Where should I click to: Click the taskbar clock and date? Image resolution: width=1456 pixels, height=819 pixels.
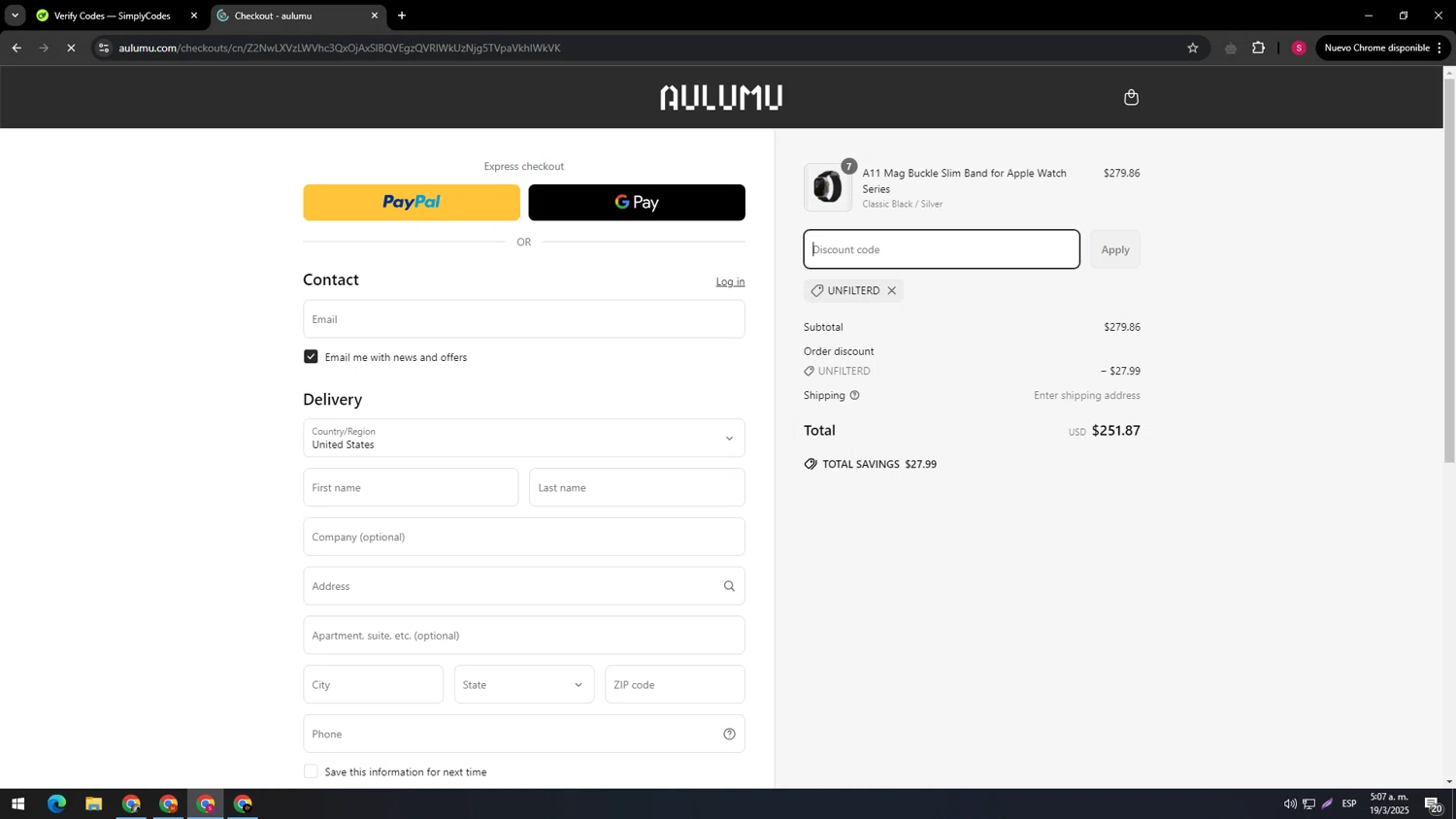pyautogui.click(x=1389, y=803)
